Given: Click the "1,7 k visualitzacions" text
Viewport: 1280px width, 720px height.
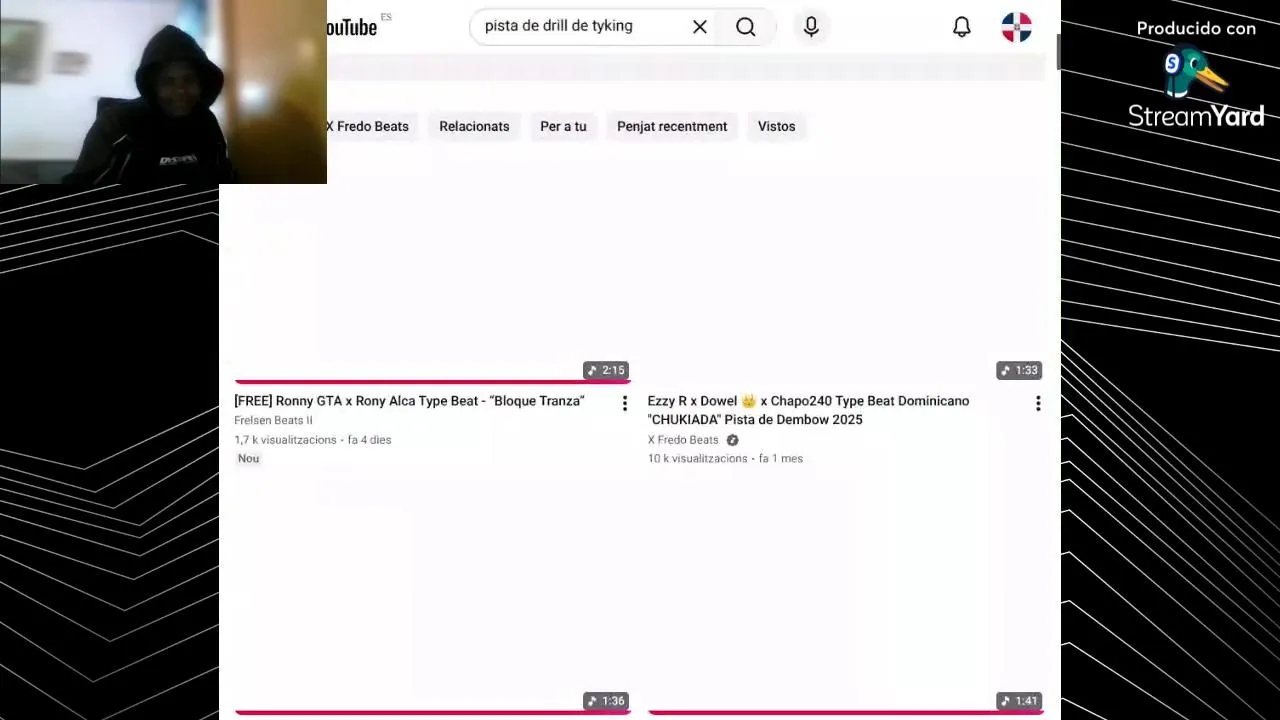Looking at the screenshot, I should [285, 440].
